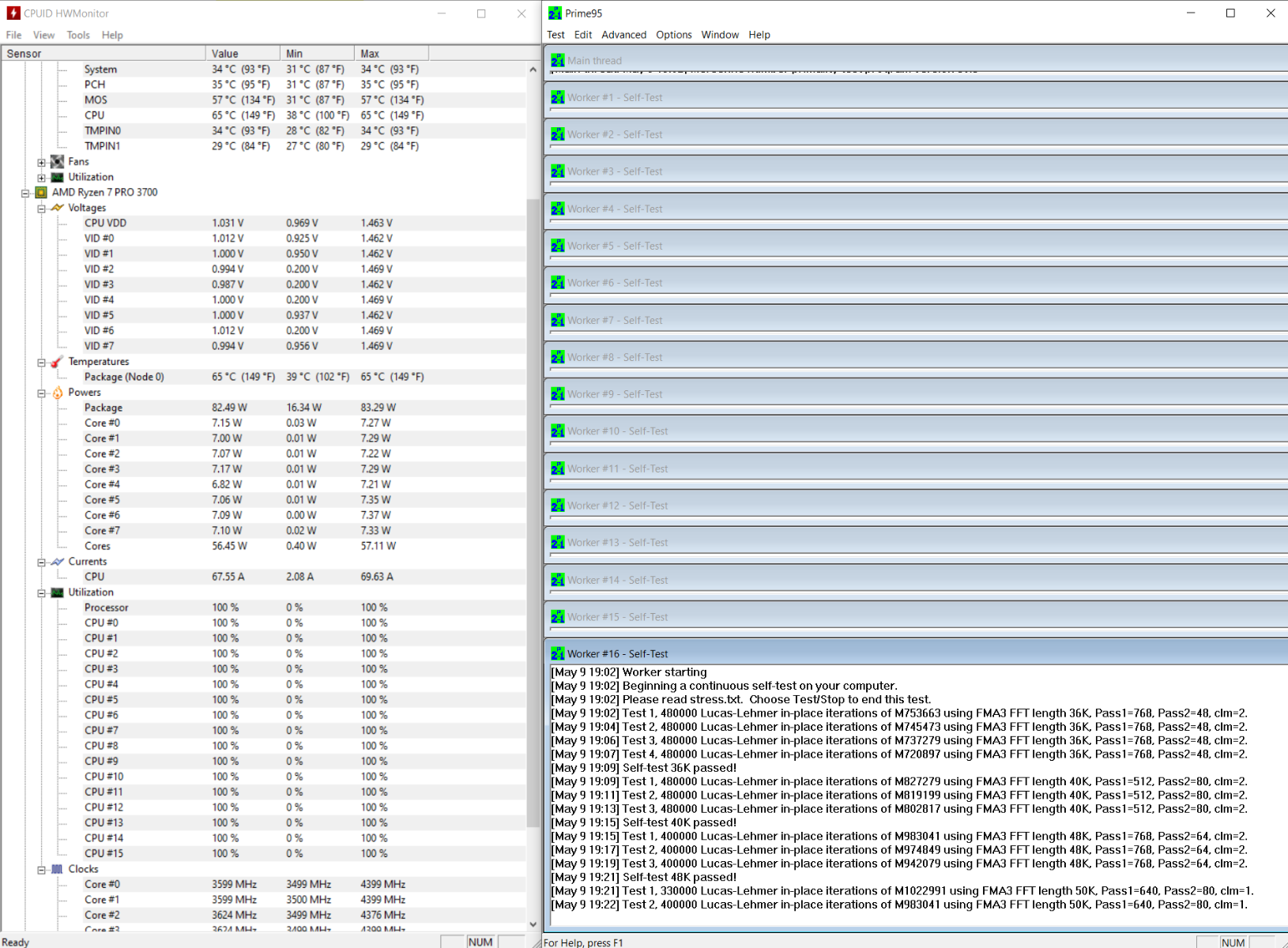1288x948 pixels.
Task: Click the Voltages category icon
Action: (x=57, y=208)
